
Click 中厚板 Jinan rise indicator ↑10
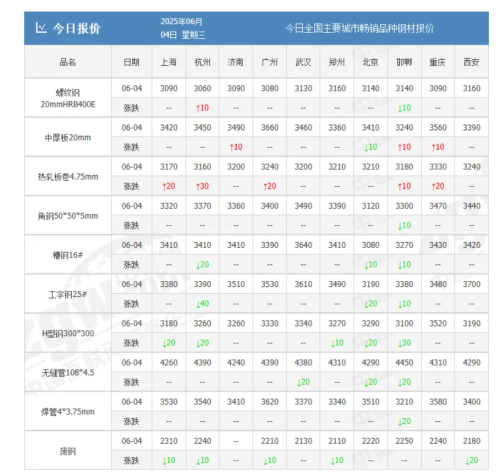coord(236,147)
